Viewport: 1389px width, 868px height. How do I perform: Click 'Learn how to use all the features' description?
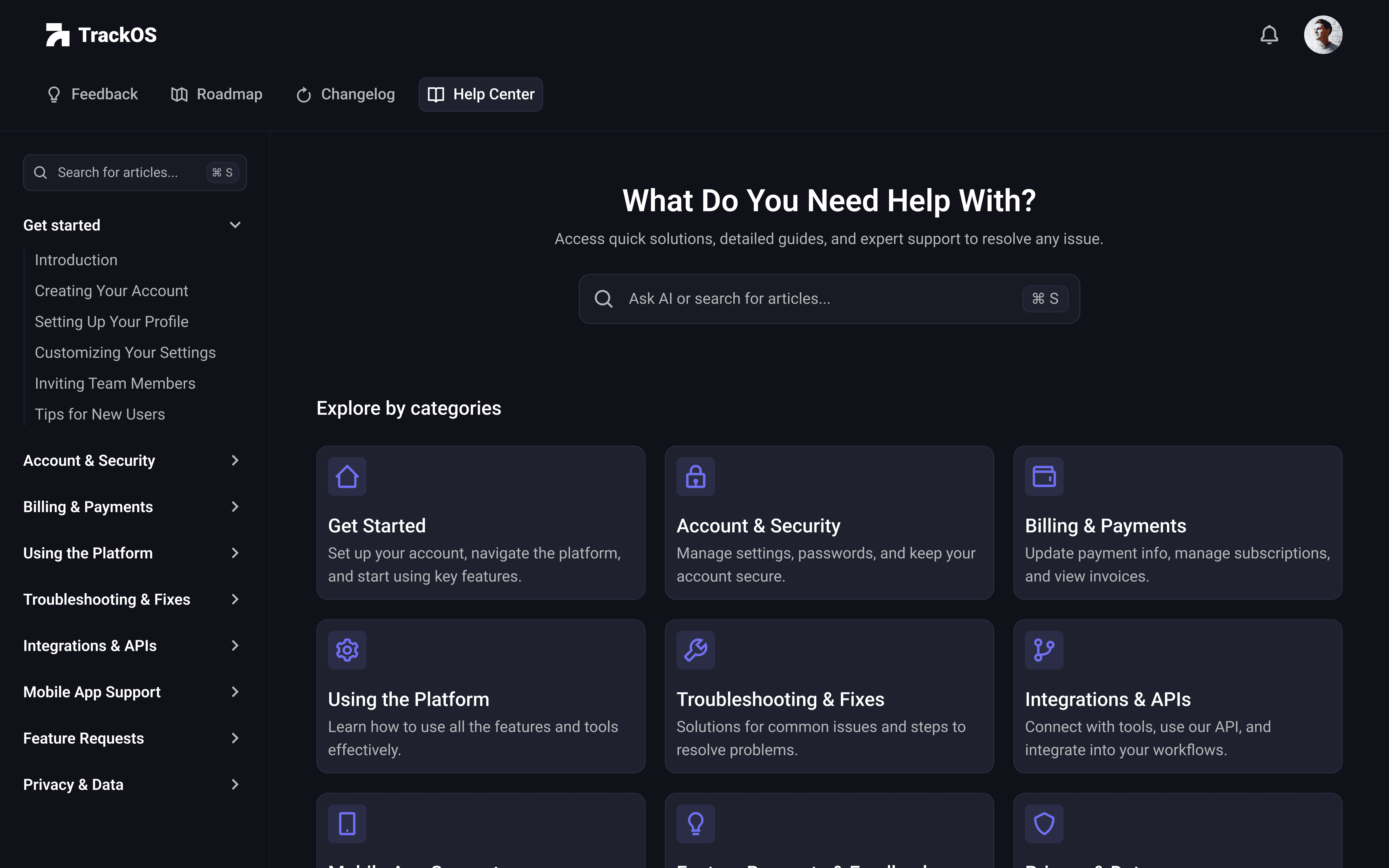pos(473,738)
